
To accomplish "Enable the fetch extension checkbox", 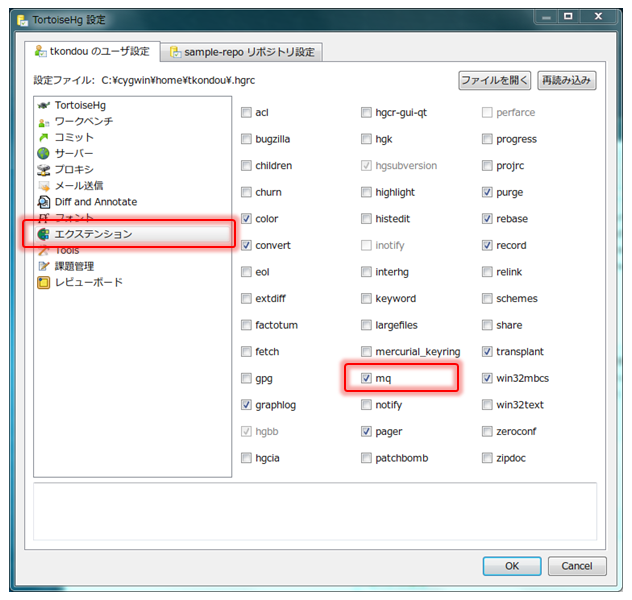I will coord(246,352).
